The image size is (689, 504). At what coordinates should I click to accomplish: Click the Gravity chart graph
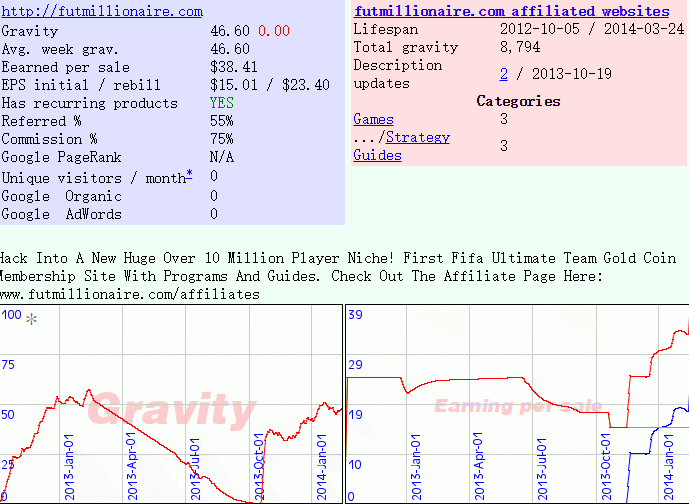pyautogui.click(x=171, y=404)
